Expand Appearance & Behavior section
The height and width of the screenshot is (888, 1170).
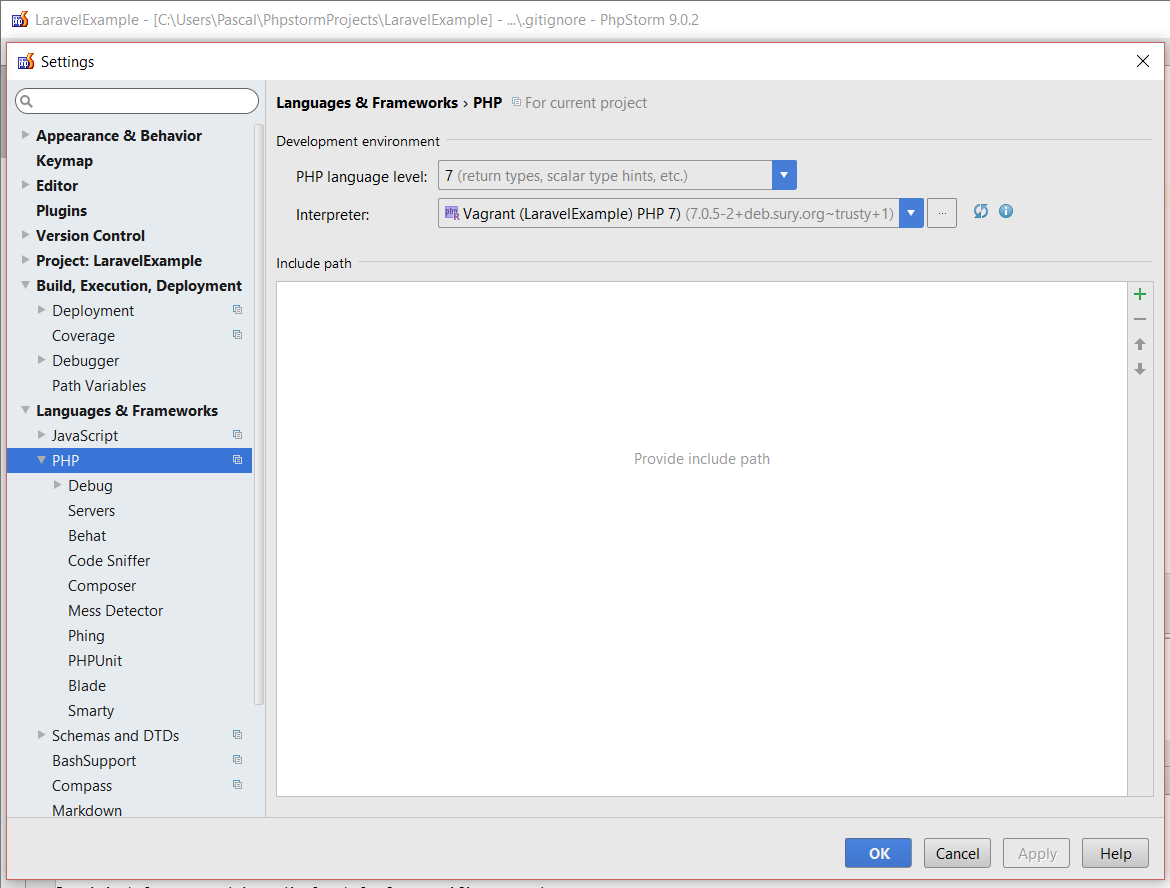pos(25,135)
